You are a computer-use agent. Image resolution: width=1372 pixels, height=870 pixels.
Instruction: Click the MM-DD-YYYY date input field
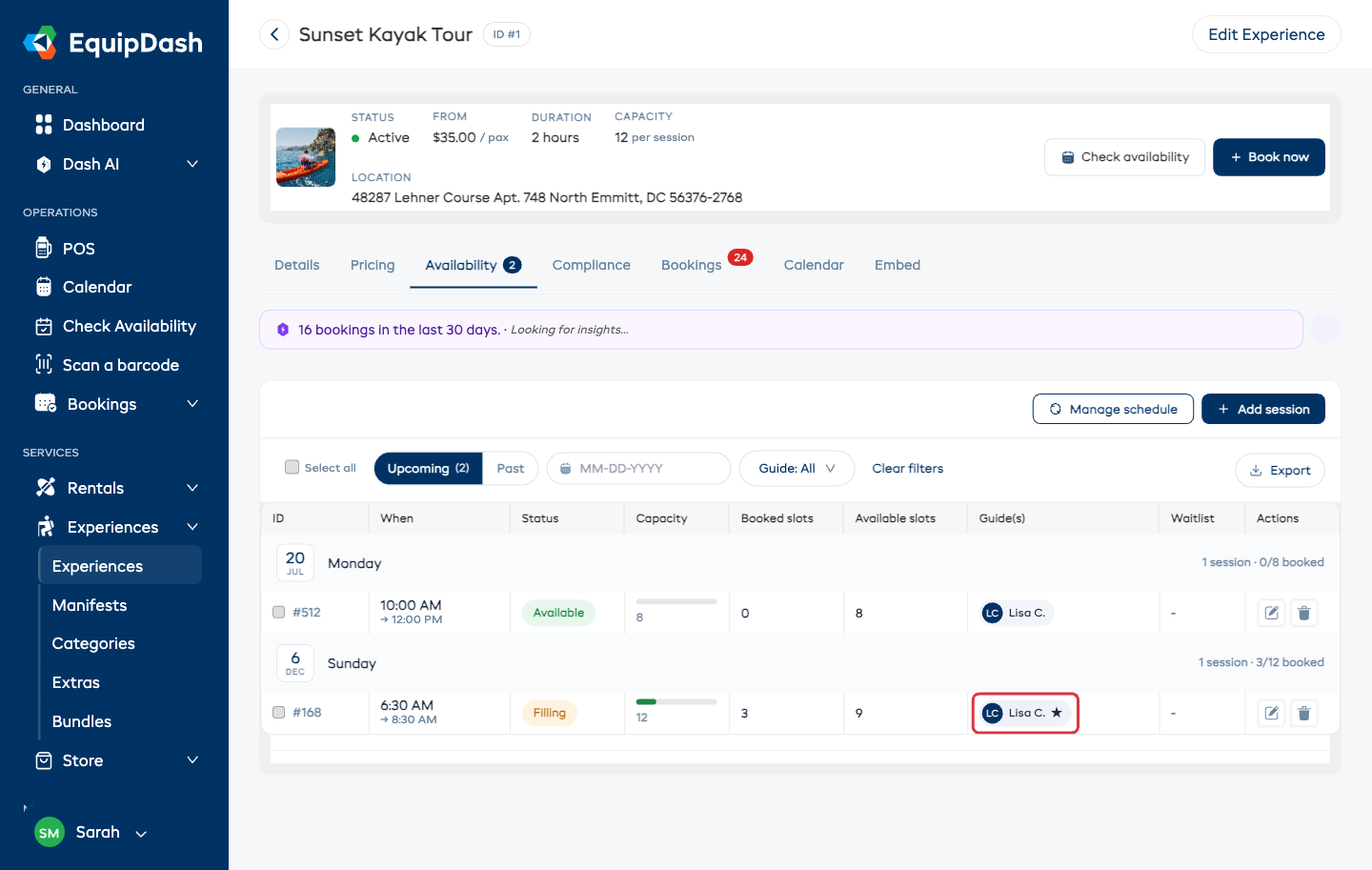pos(638,468)
